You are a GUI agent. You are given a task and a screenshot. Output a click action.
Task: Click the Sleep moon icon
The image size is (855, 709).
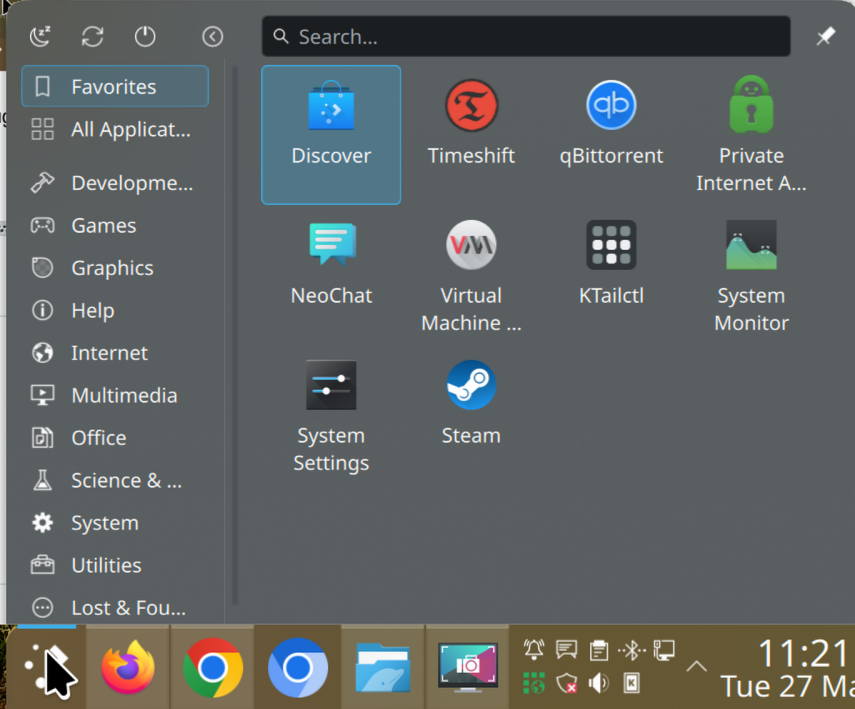(x=41, y=37)
